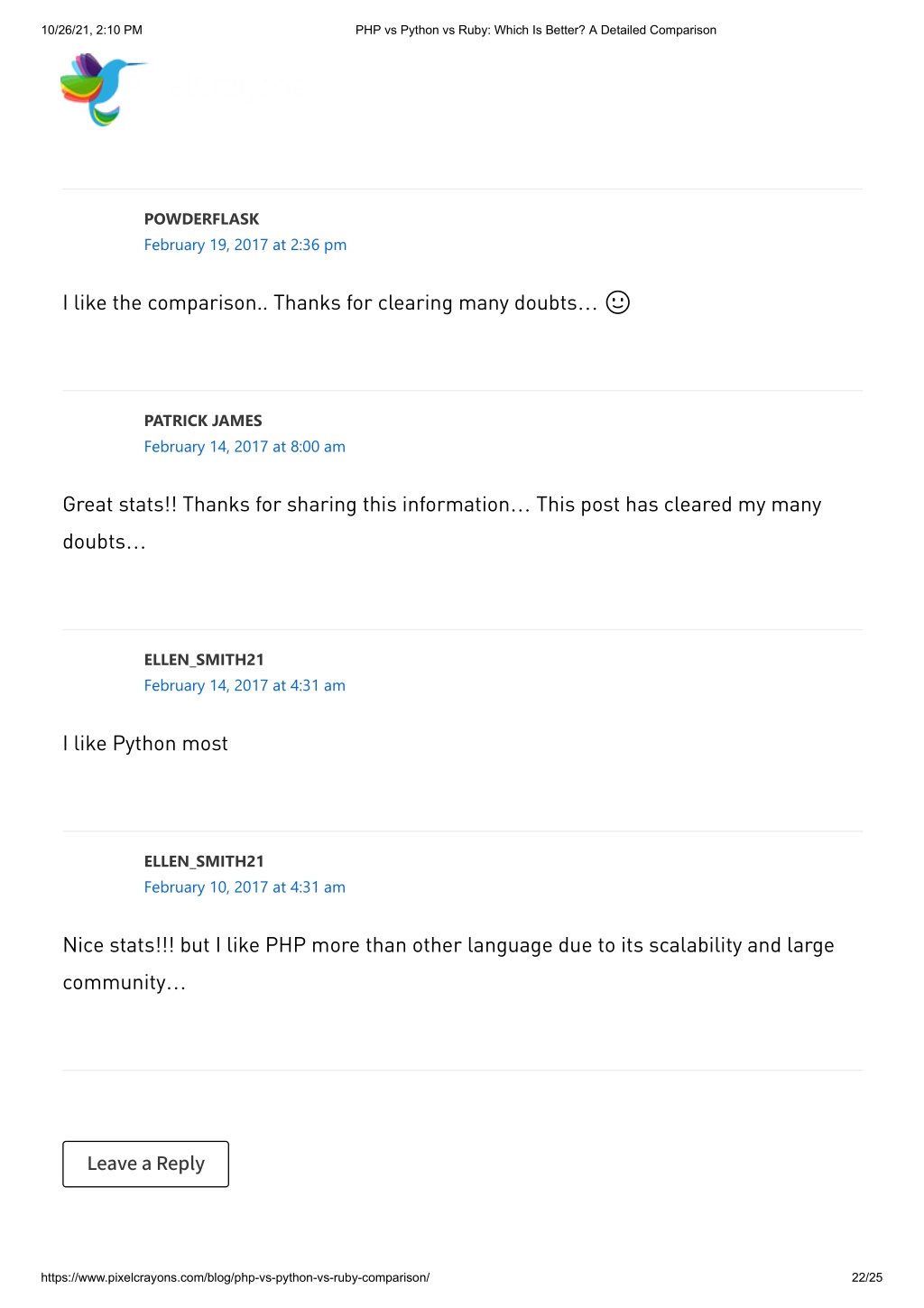Image resolution: width=924 pixels, height=1308 pixels.
Task: Click the 10/26/21, 2:10 PM print timestamp
Action: click(92, 30)
